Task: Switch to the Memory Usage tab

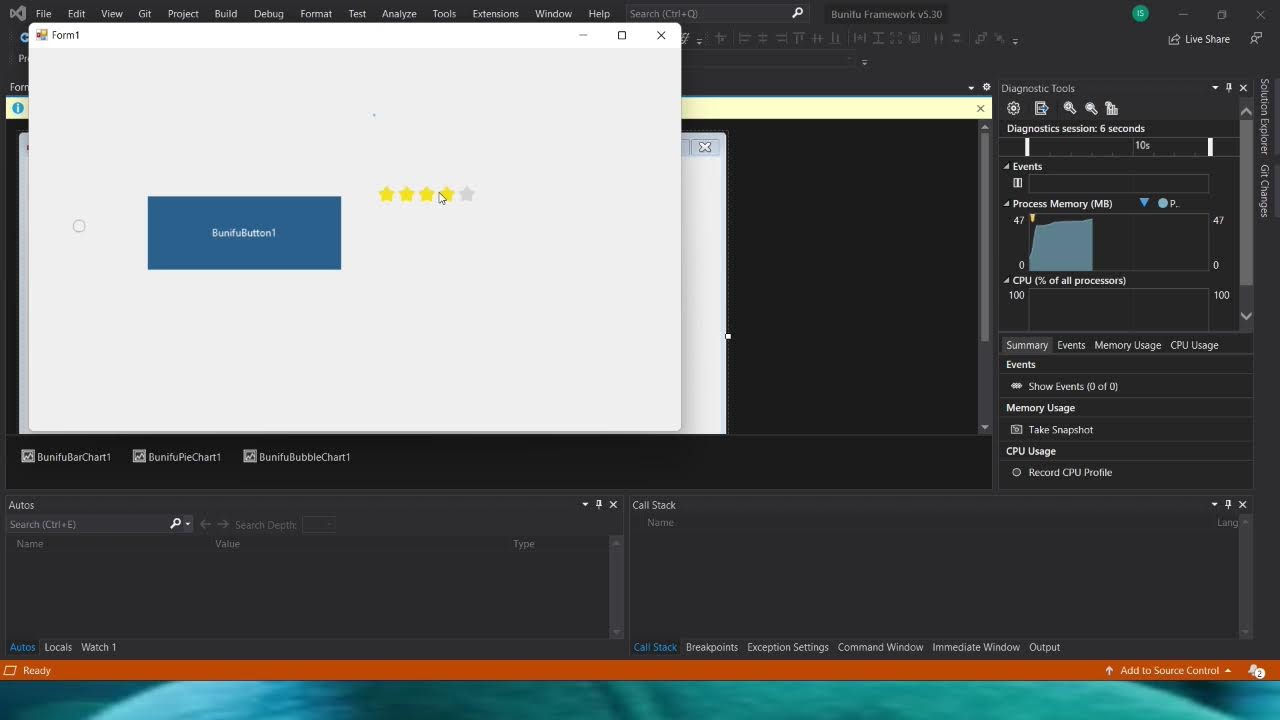Action: click(x=1127, y=345)
